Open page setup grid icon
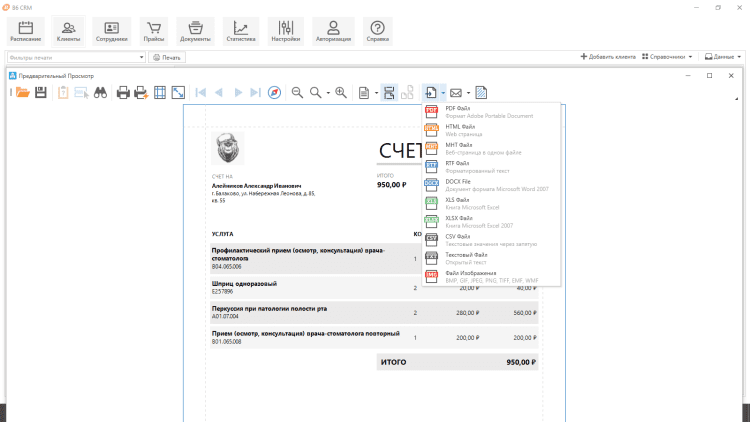 click(x=160, y=92)
